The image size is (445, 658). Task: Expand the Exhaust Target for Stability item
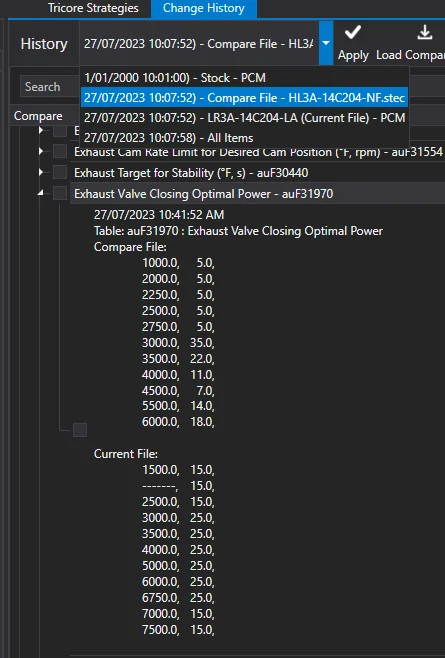41,172
